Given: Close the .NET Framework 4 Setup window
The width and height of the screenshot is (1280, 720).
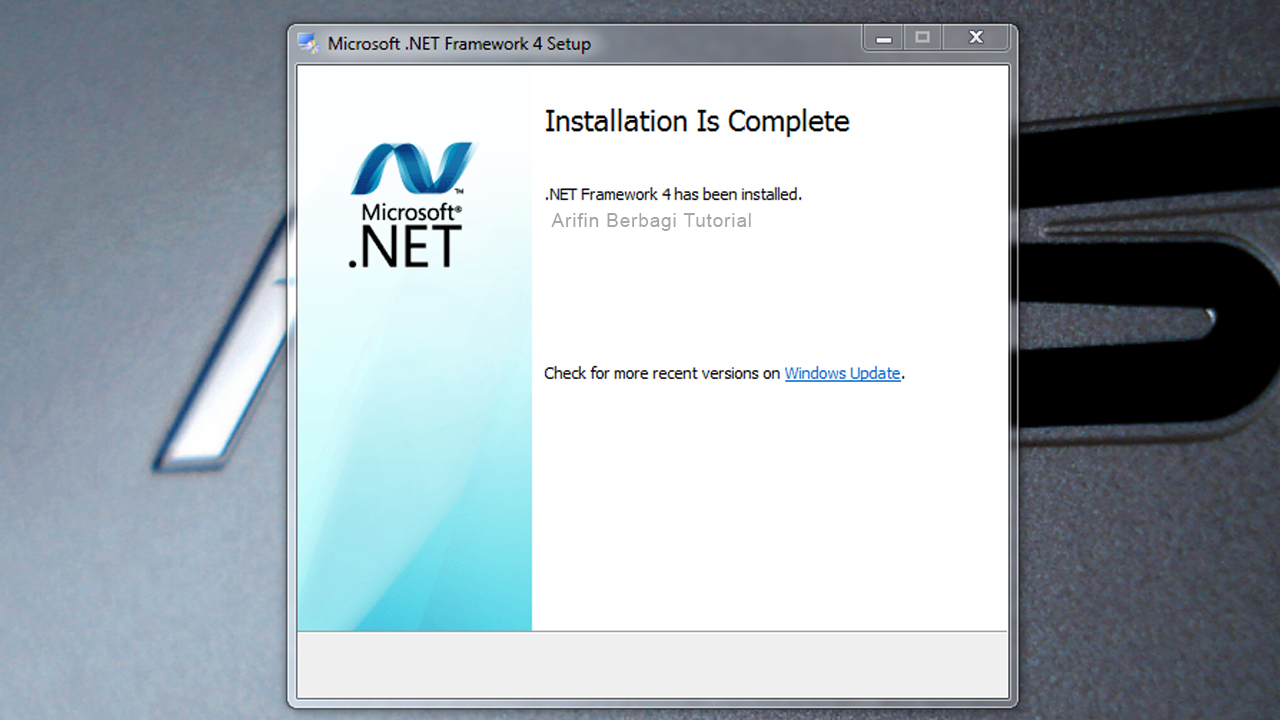Looking at the screenshot, I should pyautogui.click(x=976, y=39).
